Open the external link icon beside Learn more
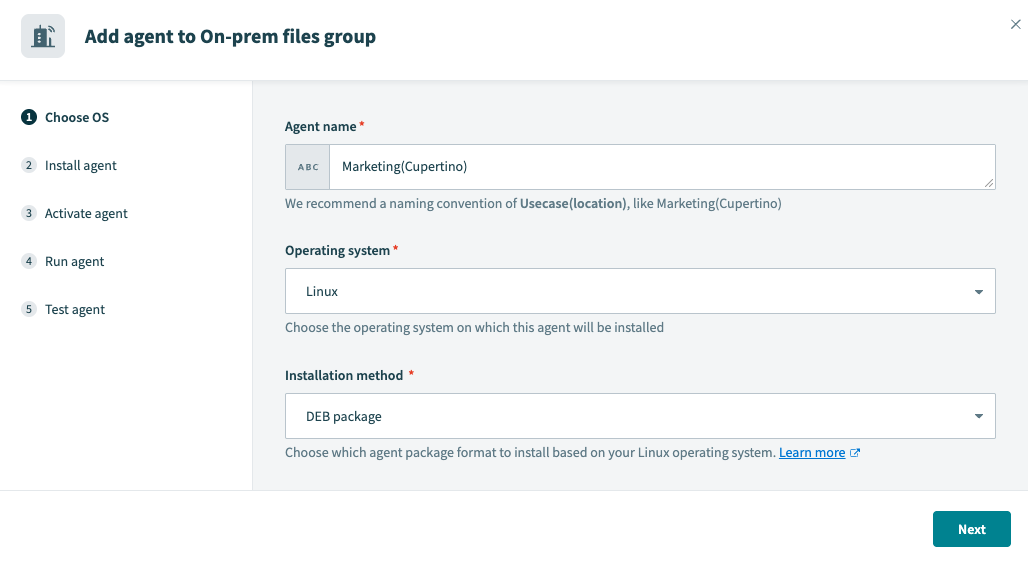The height and width of the screenshot is (563, 1028). pyautogui.click(x=855, y=453)
